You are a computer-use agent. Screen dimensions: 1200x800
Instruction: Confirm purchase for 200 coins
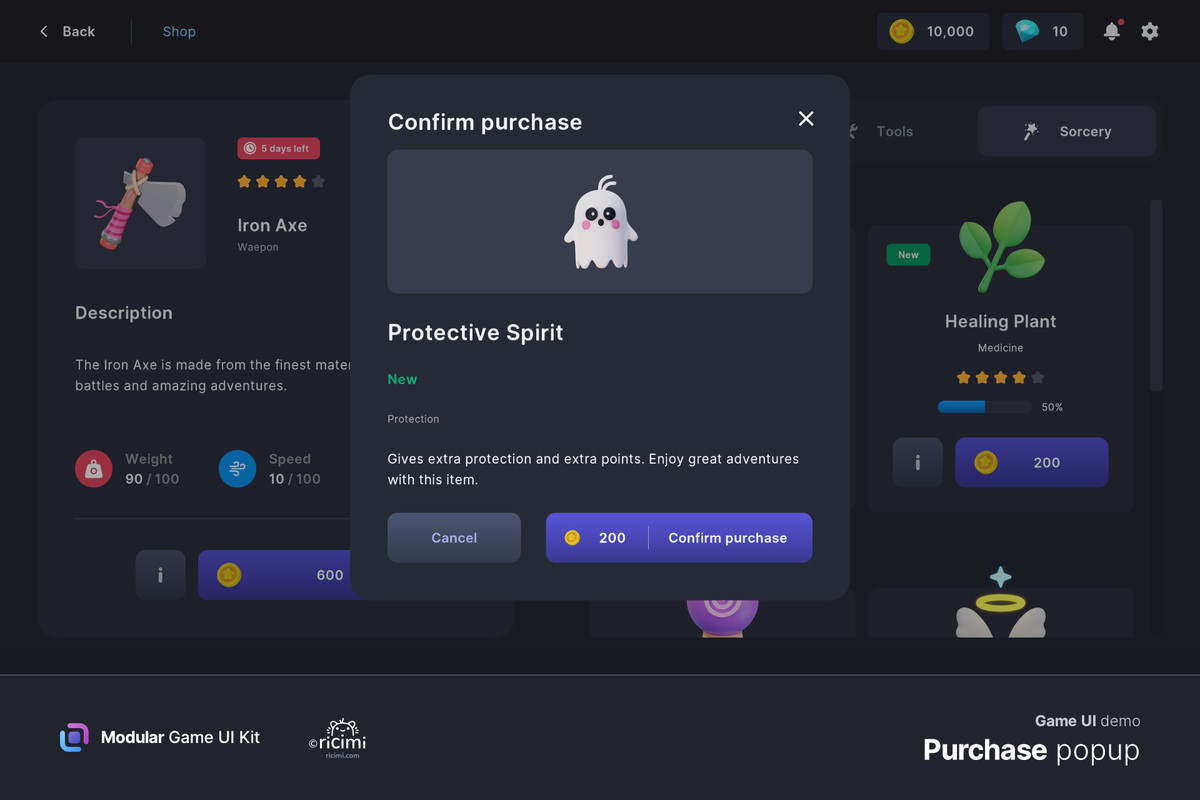pos(679,538)
